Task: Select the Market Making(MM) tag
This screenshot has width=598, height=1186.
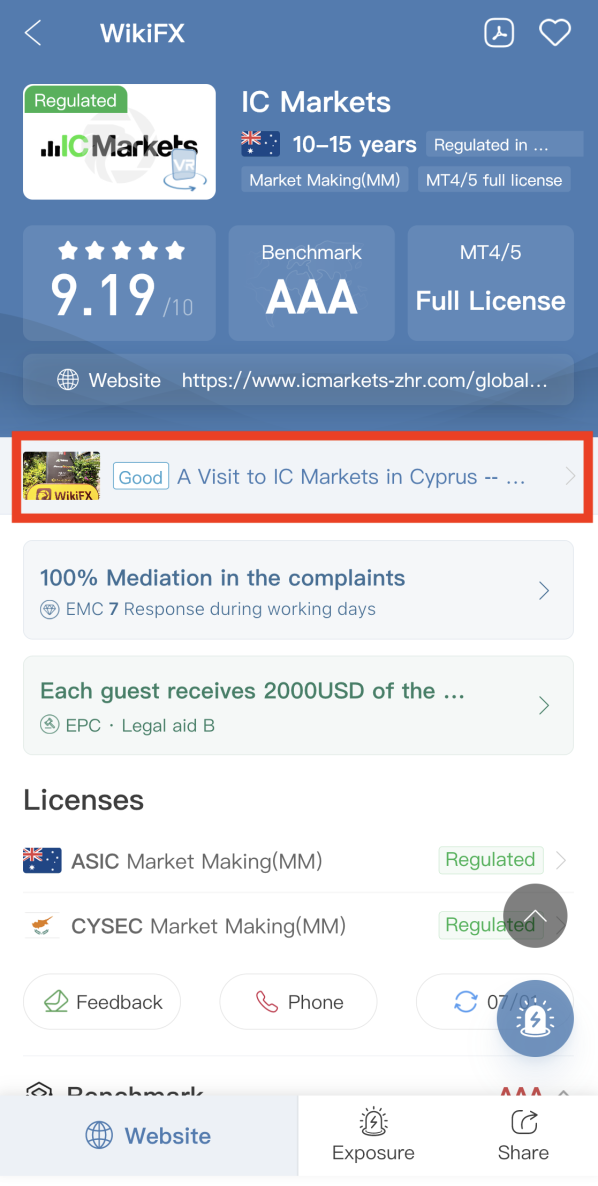Action: 326,180
